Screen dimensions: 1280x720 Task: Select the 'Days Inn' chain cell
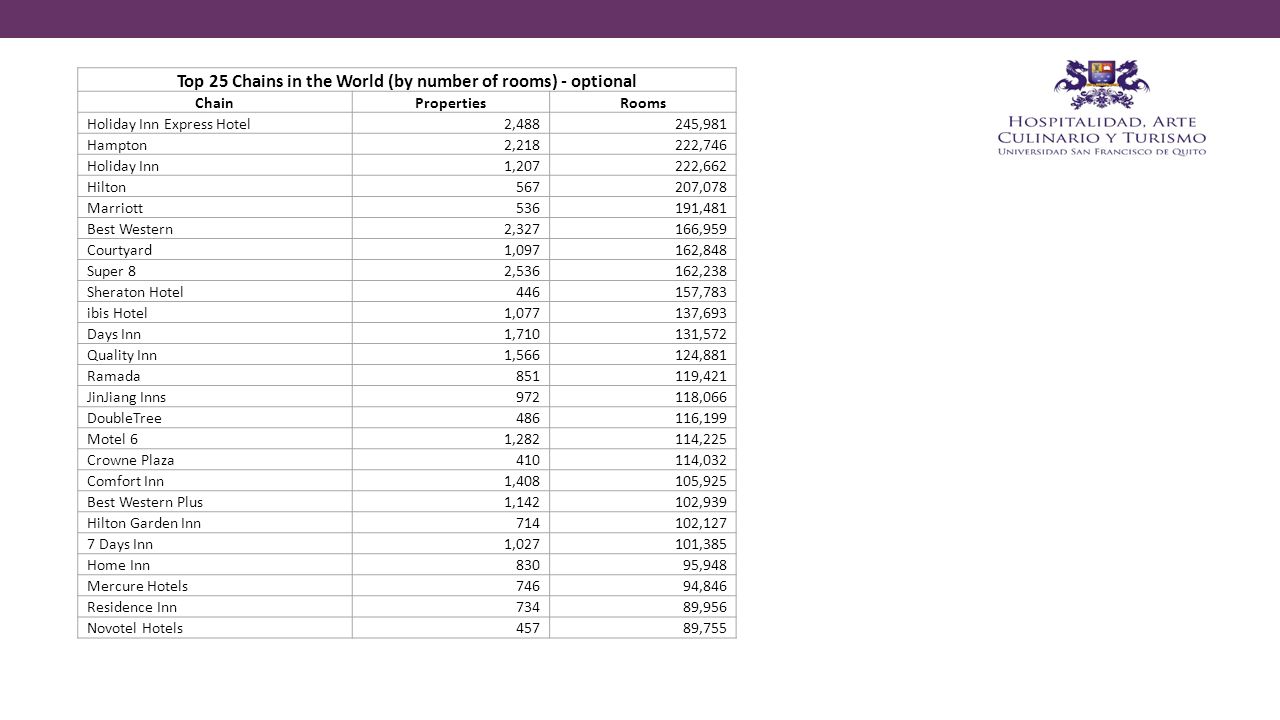click(x=215, y=334)
